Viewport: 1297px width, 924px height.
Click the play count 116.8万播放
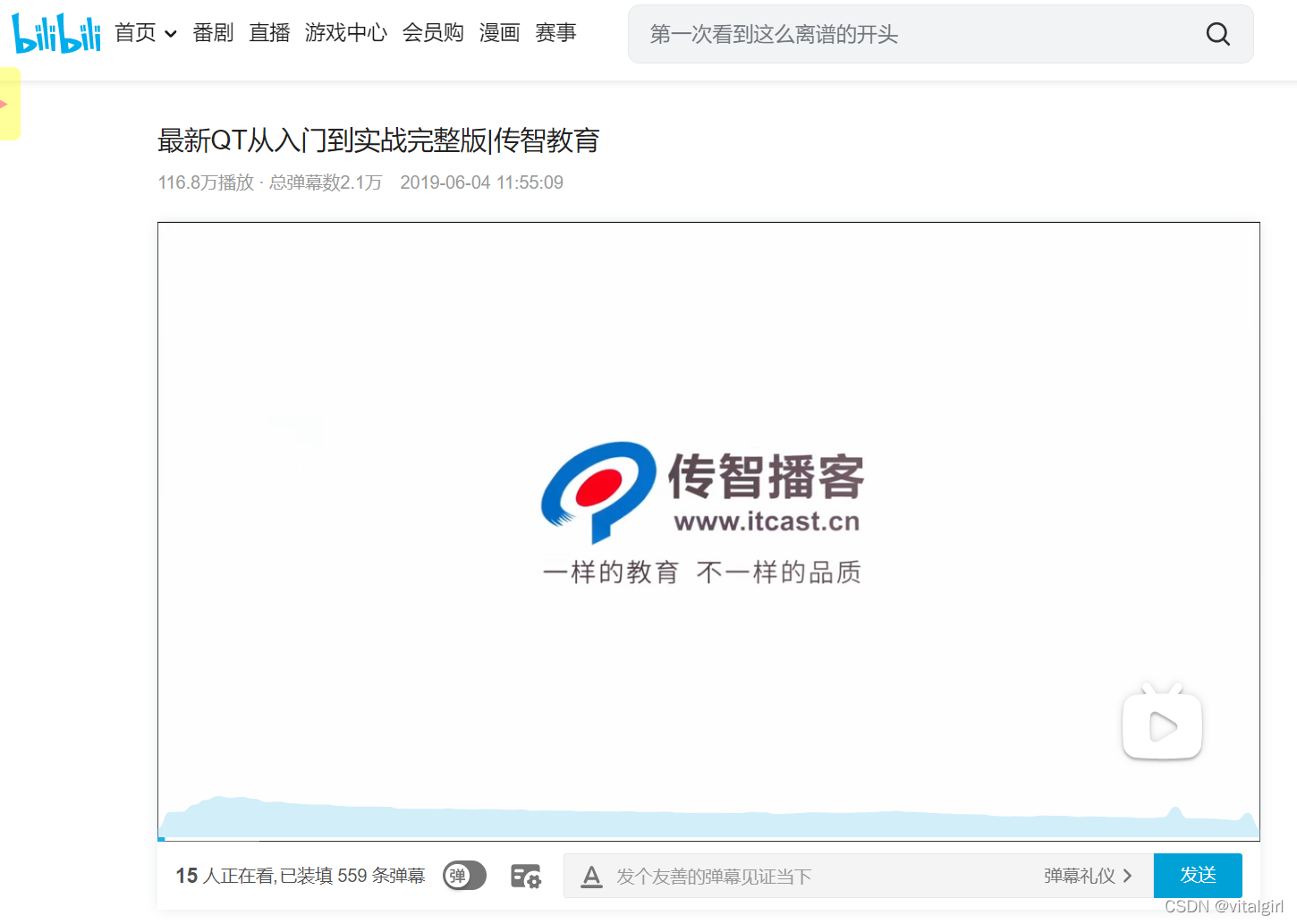tap(206, 182)
